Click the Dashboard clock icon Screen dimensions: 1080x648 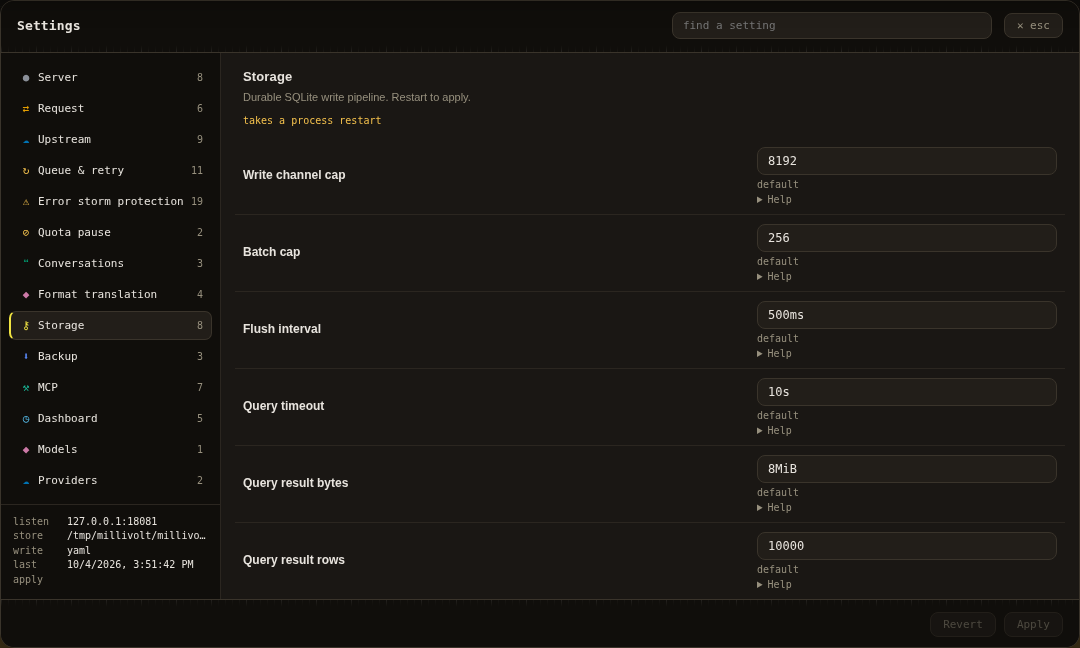click(26, 419)
